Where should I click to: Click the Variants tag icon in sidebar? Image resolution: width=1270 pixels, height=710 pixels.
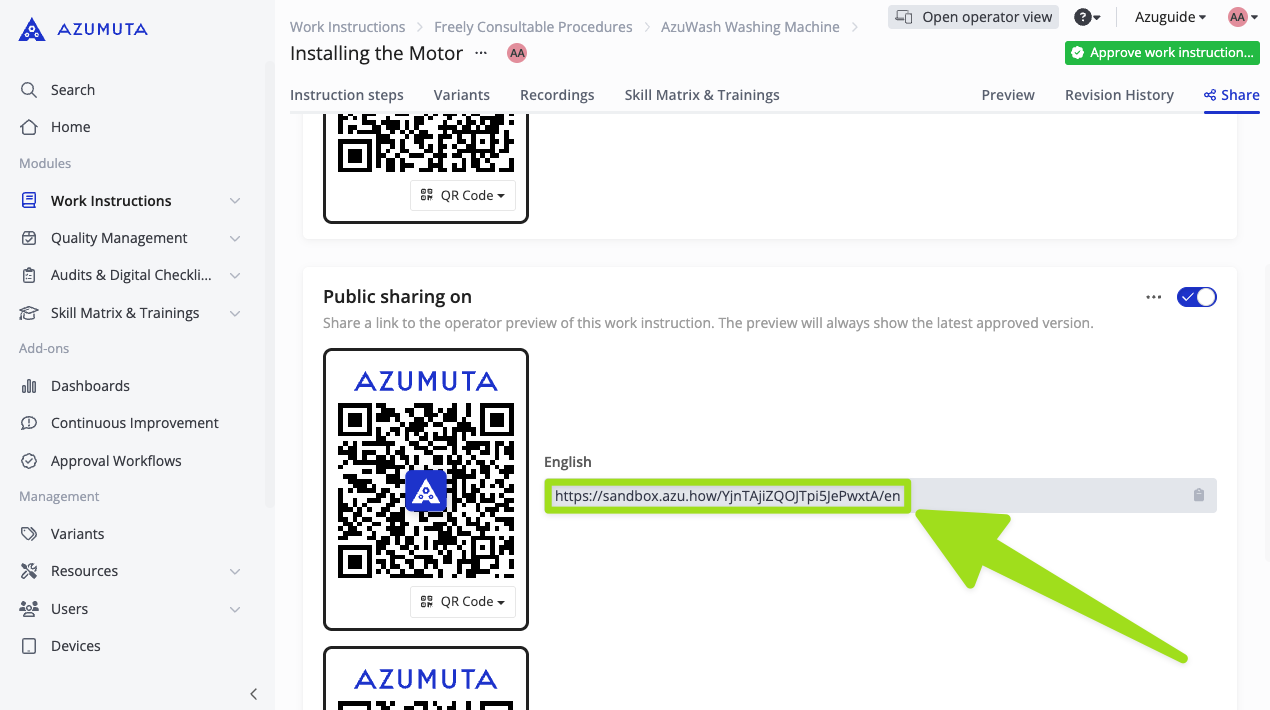[x=29, y=534]
